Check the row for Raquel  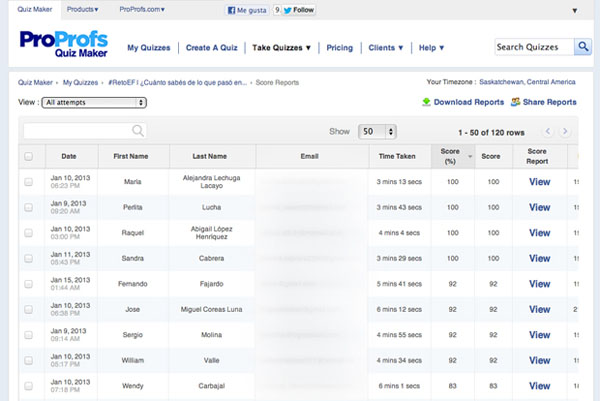click(x=29, y=233)
